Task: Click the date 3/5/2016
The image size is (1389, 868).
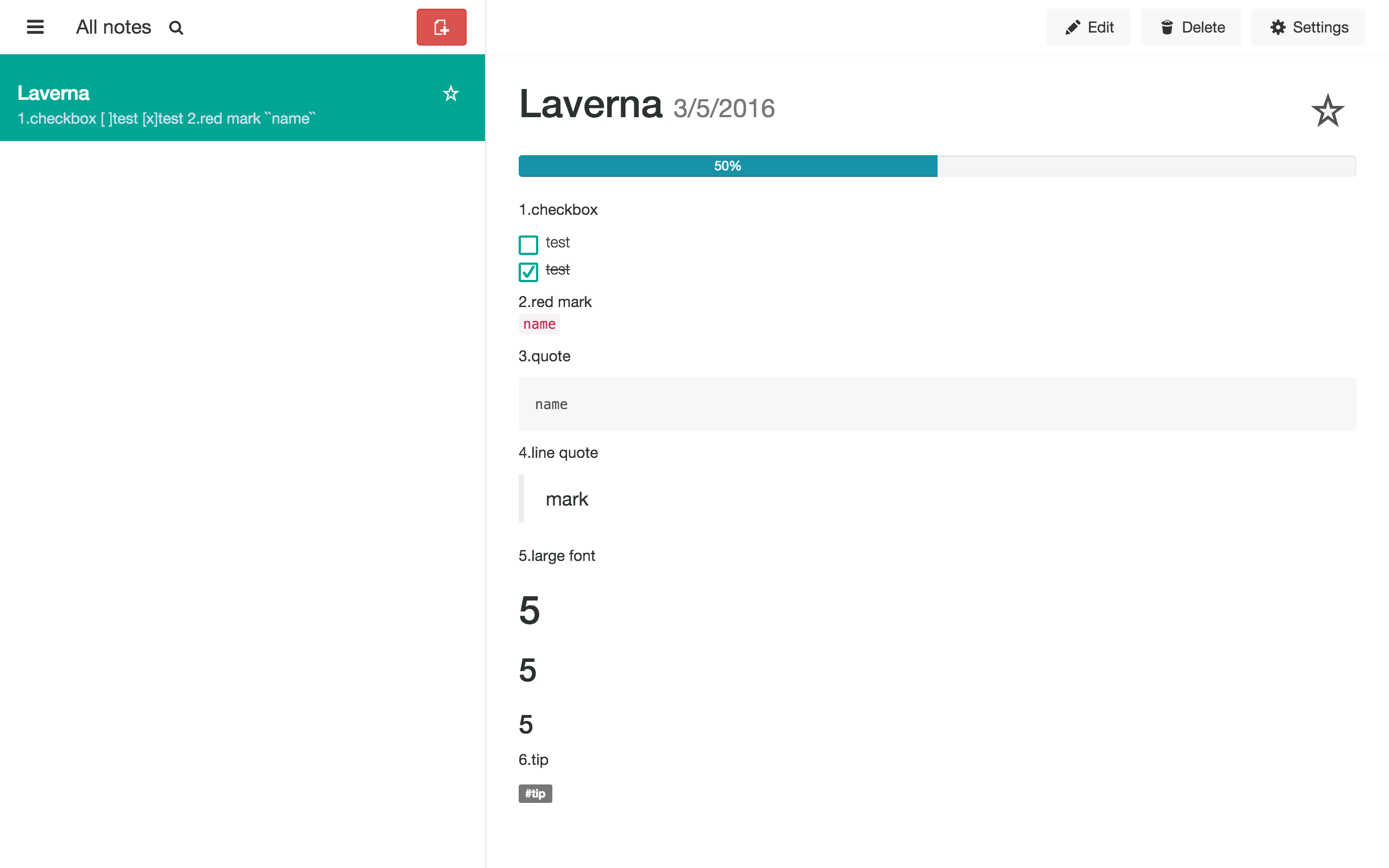Action: coord(724,108)
